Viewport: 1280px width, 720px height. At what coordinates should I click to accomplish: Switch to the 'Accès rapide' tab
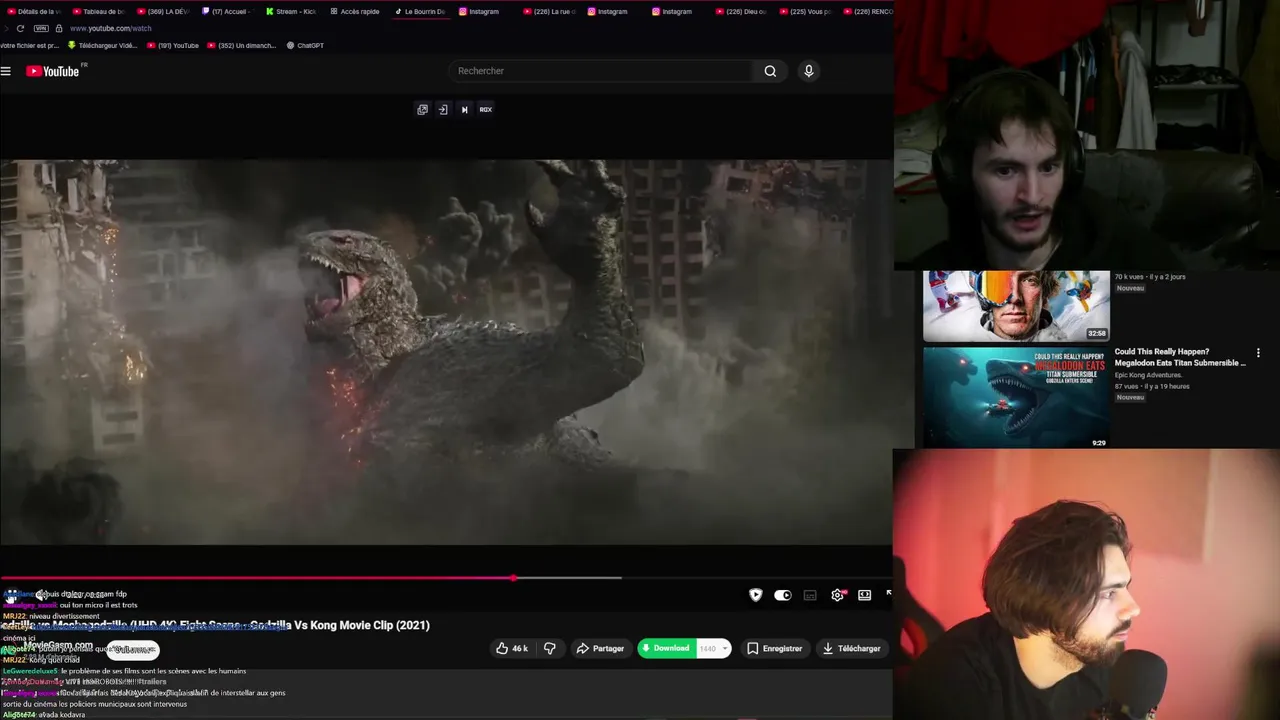pyautogui.click(x=356, y=11)
